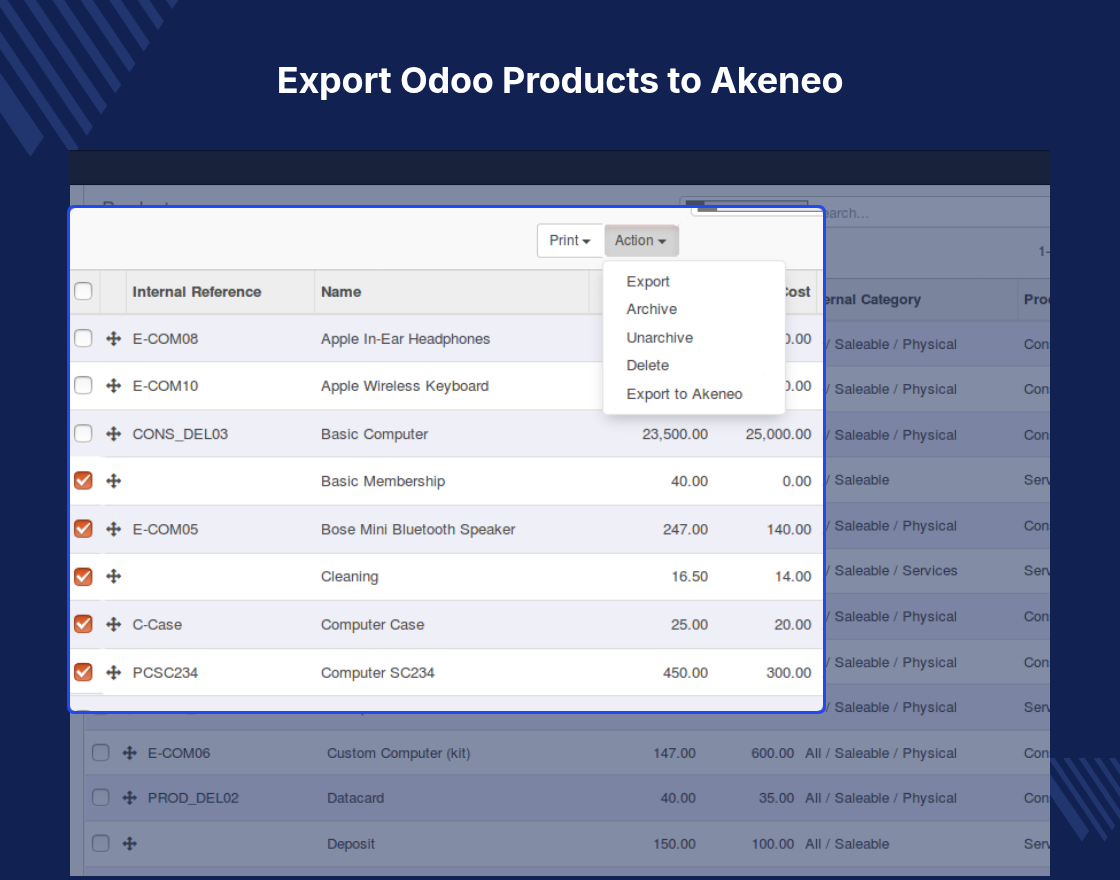Screen dimensions: 1120x880
Task: Open the Print dropdown
Action: coord(570,241)
